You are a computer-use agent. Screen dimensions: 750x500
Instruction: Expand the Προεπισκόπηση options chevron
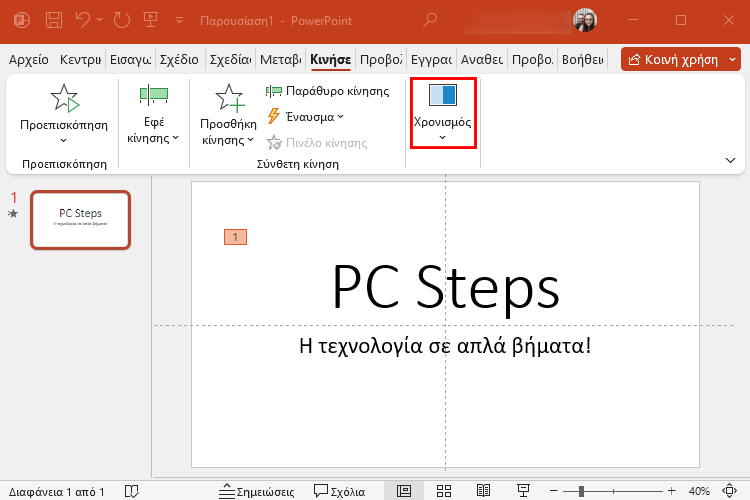tap(64, 141)
